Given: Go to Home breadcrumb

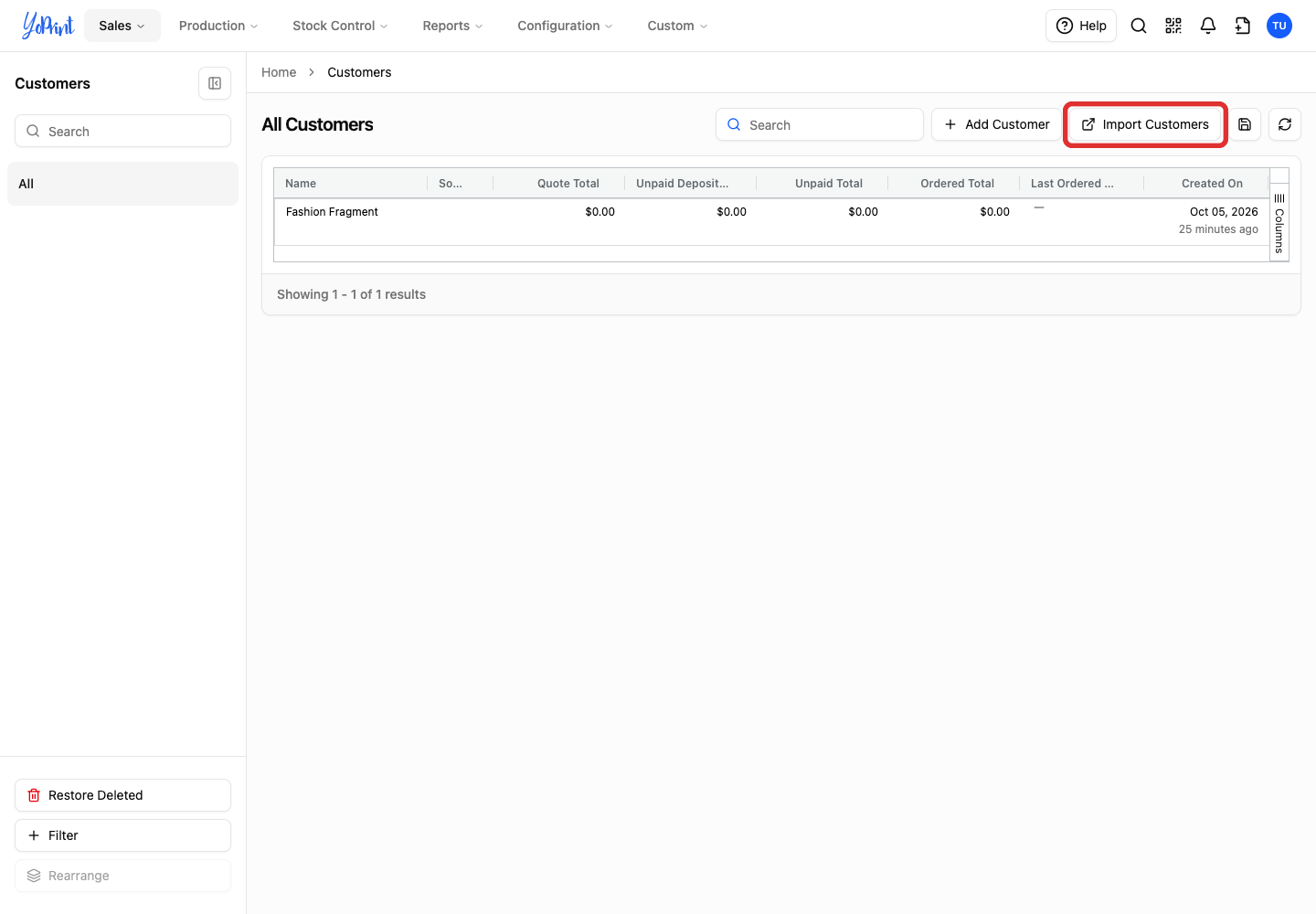Looking at the screenshot, I should (x=279, y=72).
